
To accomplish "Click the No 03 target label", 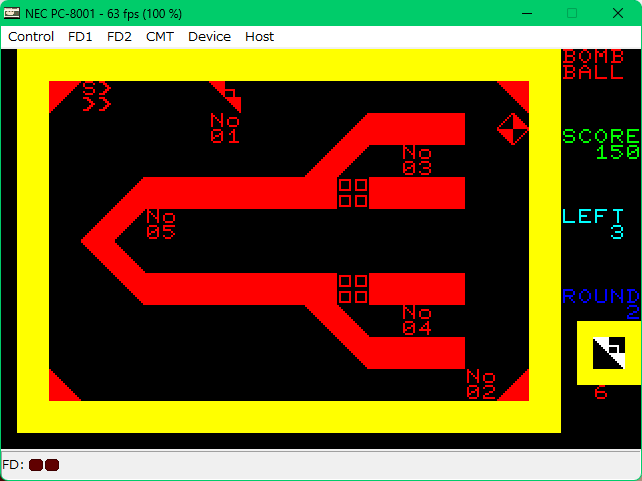I will click(417, 160).
